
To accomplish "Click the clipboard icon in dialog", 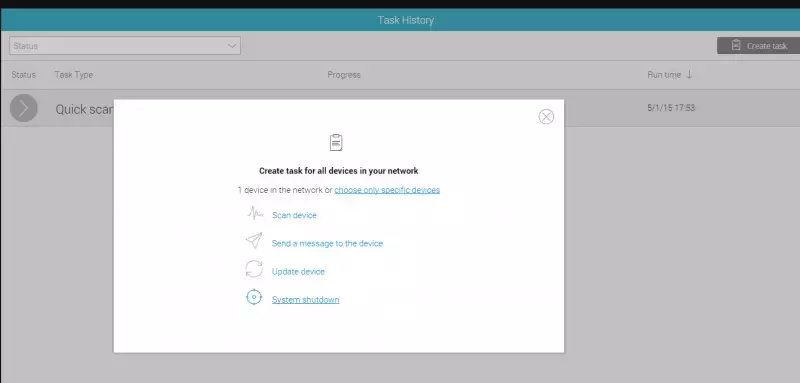I will (x=336, y=142).
